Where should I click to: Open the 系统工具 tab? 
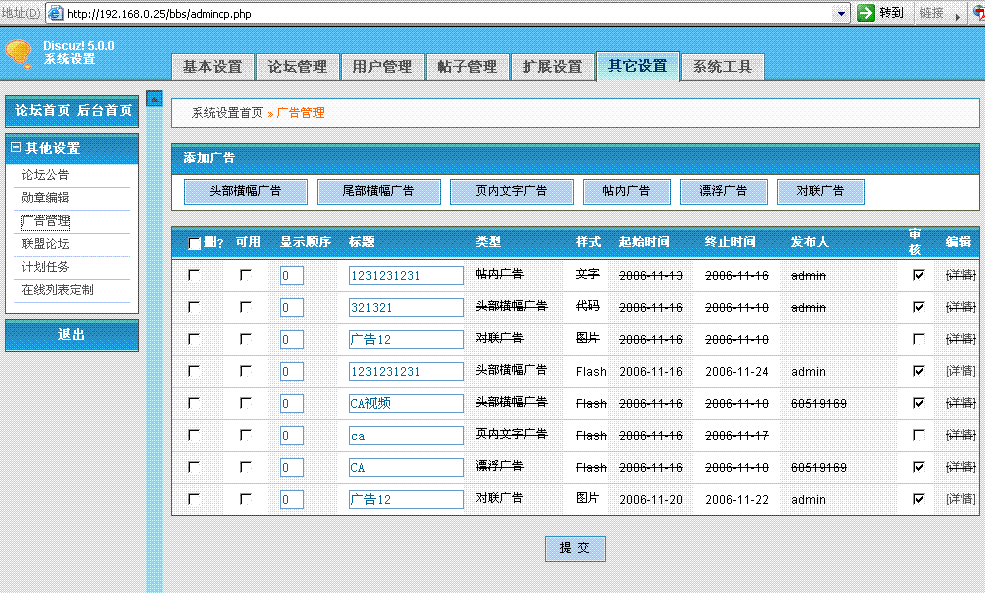coord(722,67)
